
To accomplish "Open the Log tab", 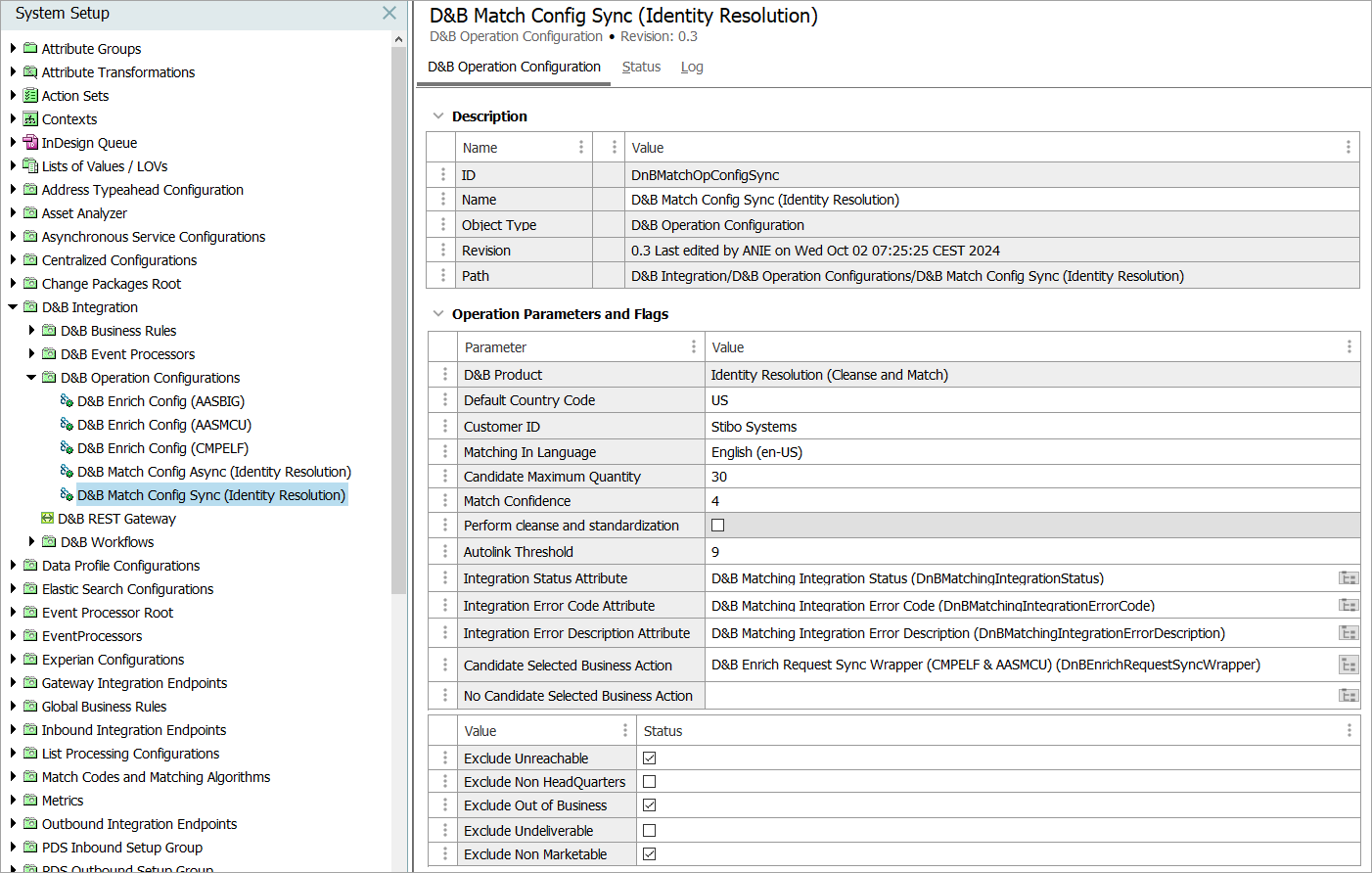I will pyautogui.click(x=692, y=67).
